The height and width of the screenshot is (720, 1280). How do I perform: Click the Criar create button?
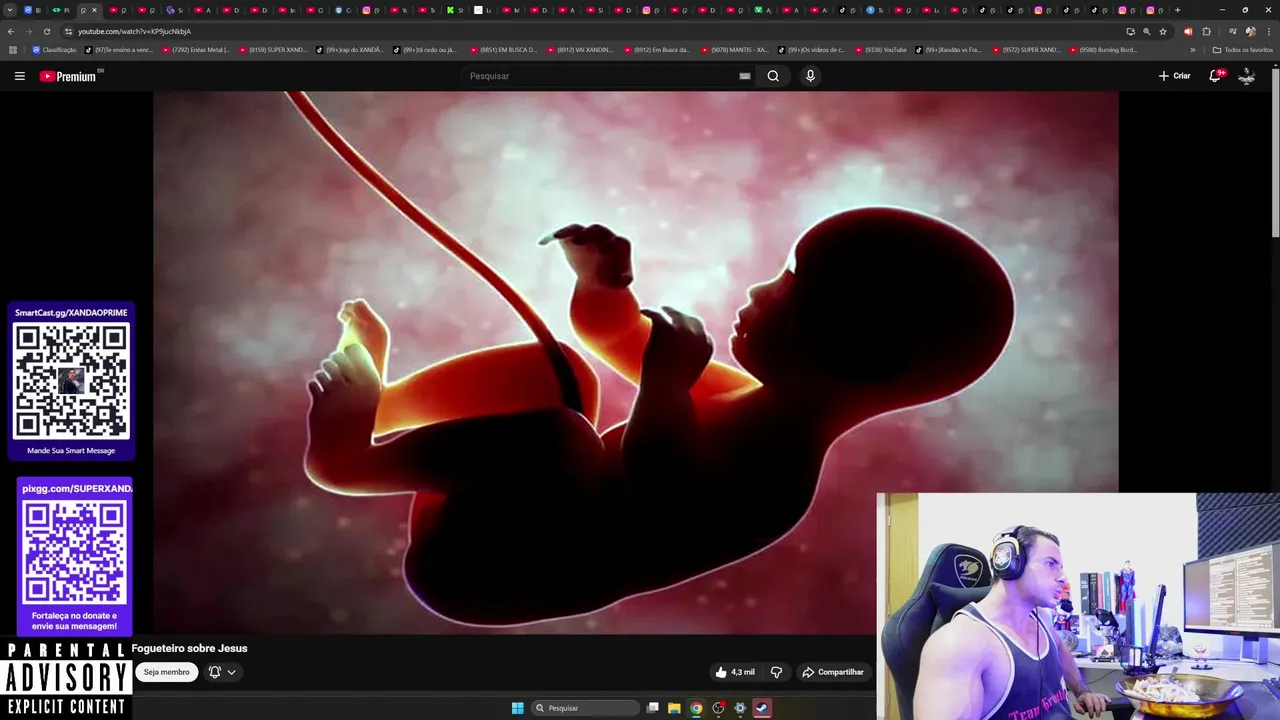coord(1174,76)
